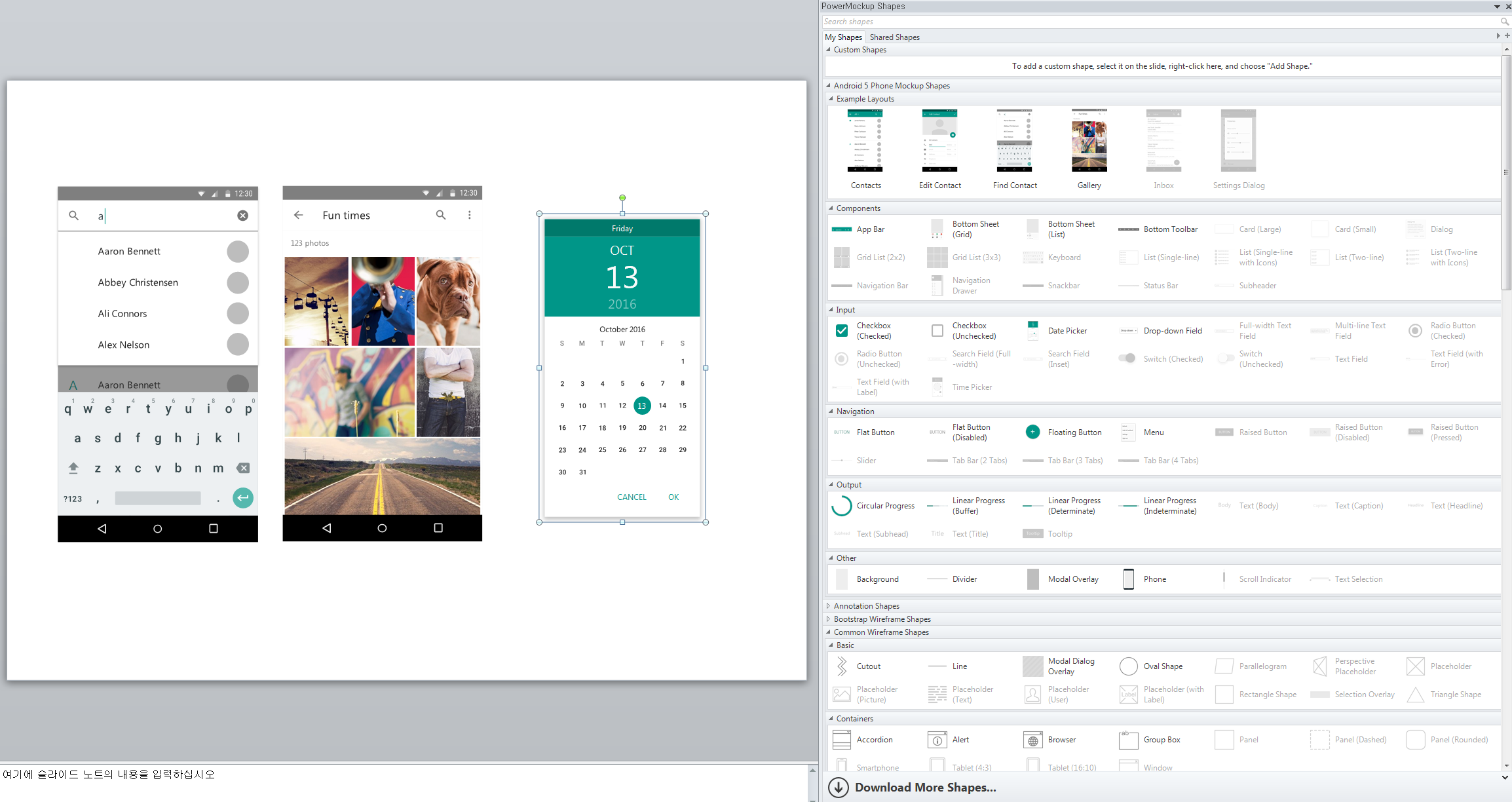The height and width of the screenshot is (802, 1512).
Task: Click the three-dot overflow icon in Fun times bar
Action: 469,215
